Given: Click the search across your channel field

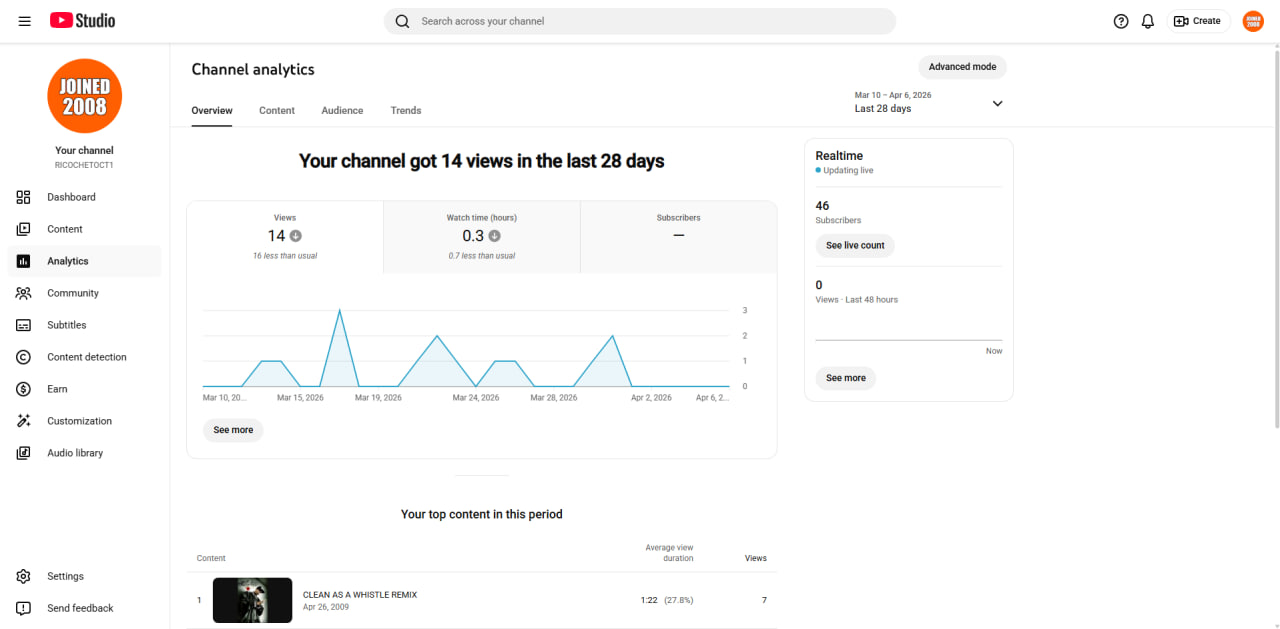Looking at the screenshot, I should [640, 21].
